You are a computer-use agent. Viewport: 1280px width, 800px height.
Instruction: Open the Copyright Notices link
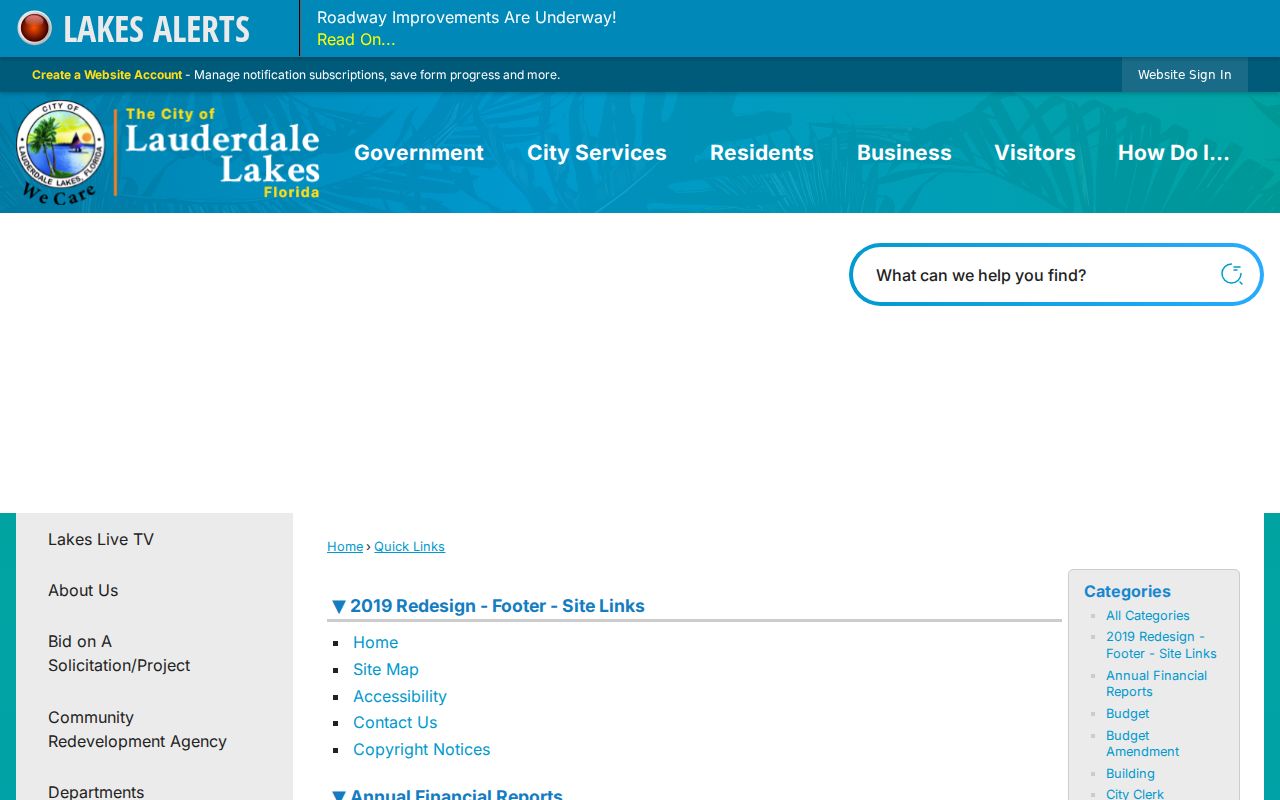pyautogui.click(x=422, y=749)
